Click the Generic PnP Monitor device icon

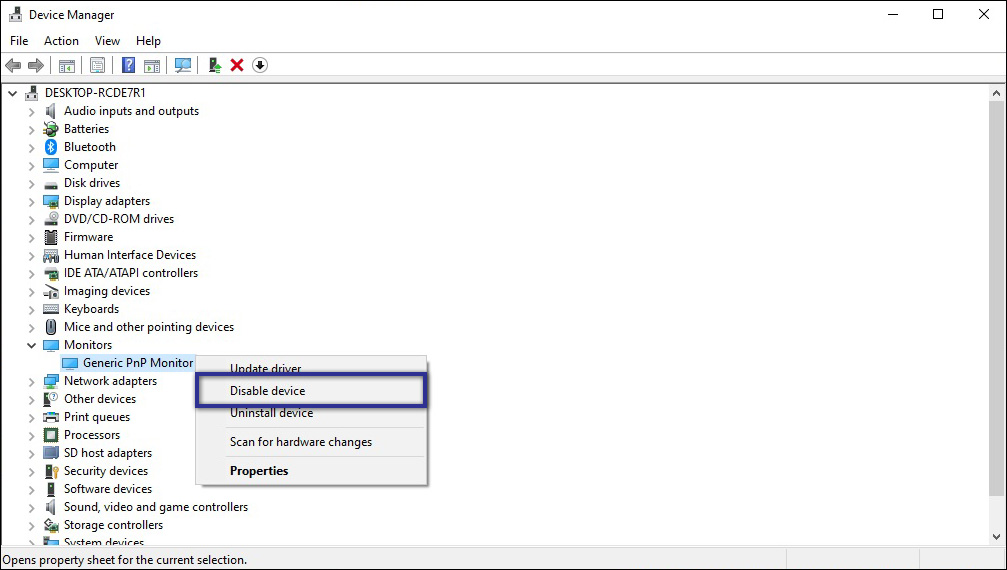tap(70, 363)
